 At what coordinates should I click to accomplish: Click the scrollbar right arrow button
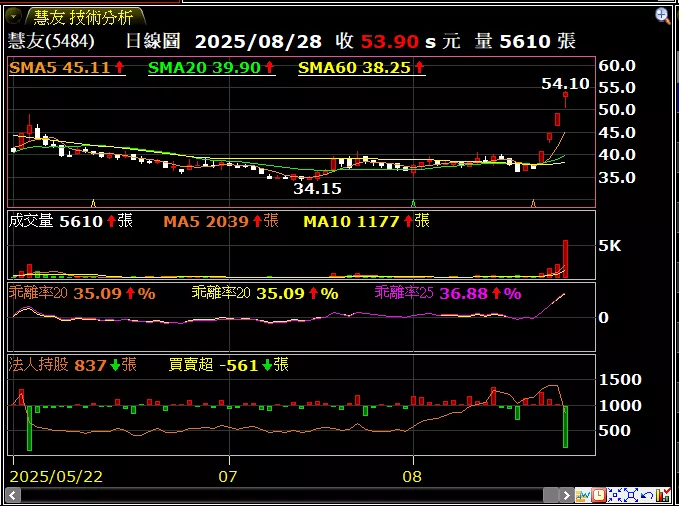pyautogui.click(x=565, y=495)
